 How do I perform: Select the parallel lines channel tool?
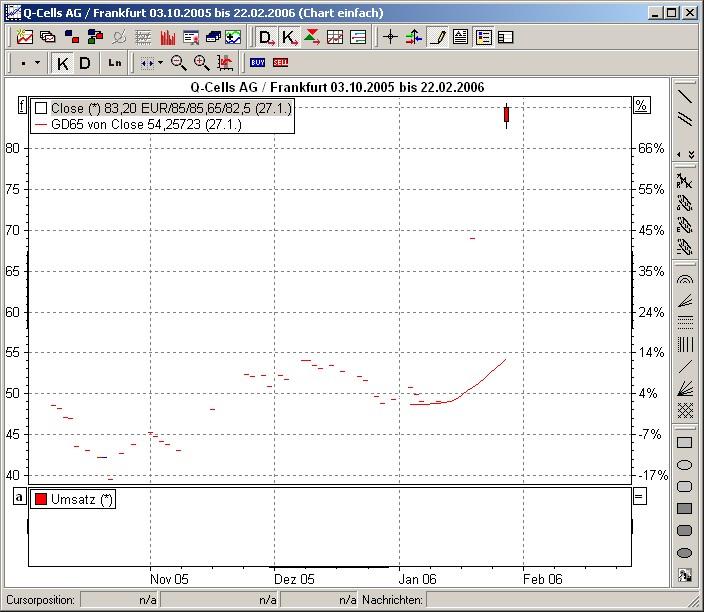pos(685,120)
